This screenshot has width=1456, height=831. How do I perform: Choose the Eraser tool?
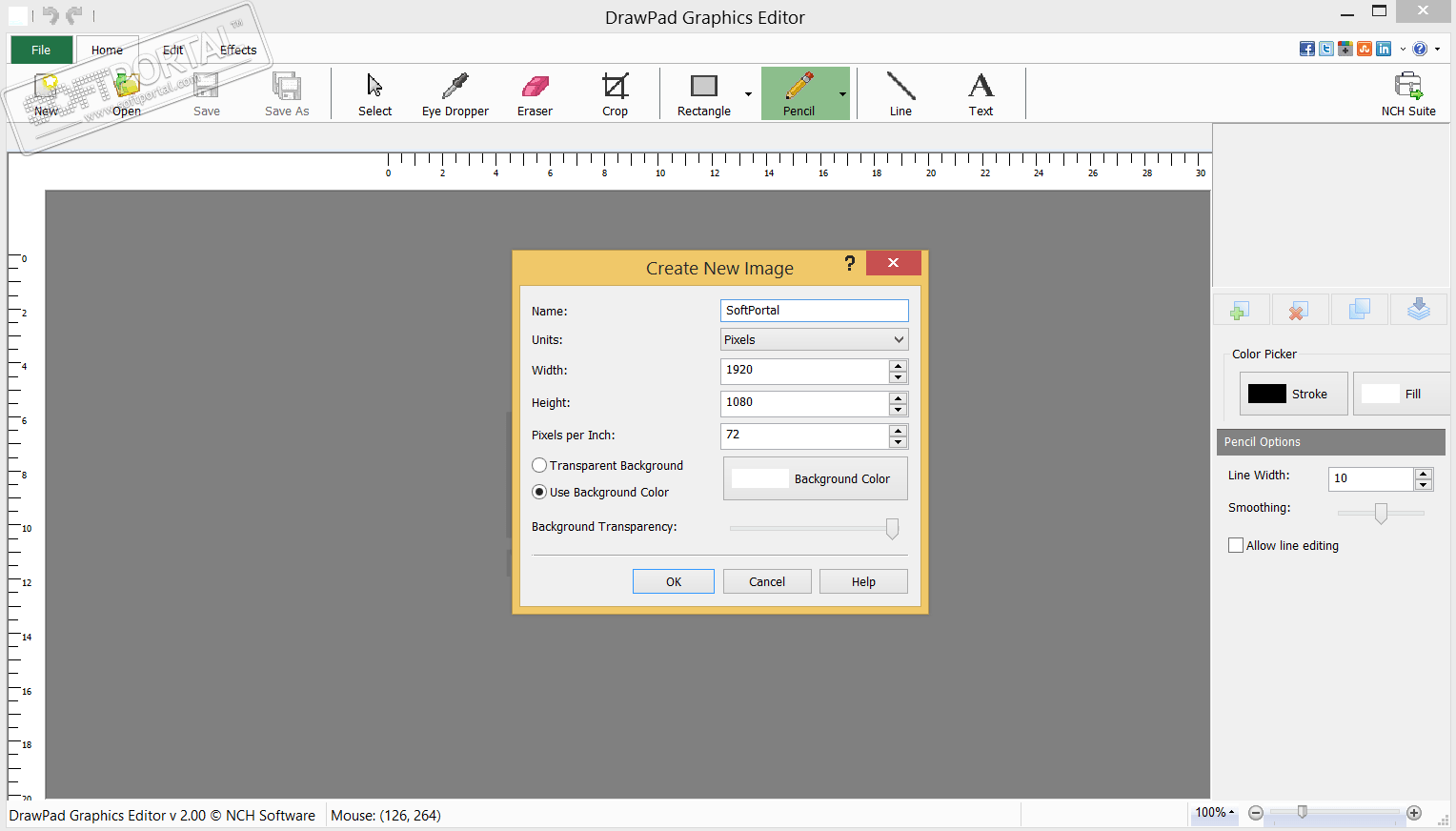(535, 93)
